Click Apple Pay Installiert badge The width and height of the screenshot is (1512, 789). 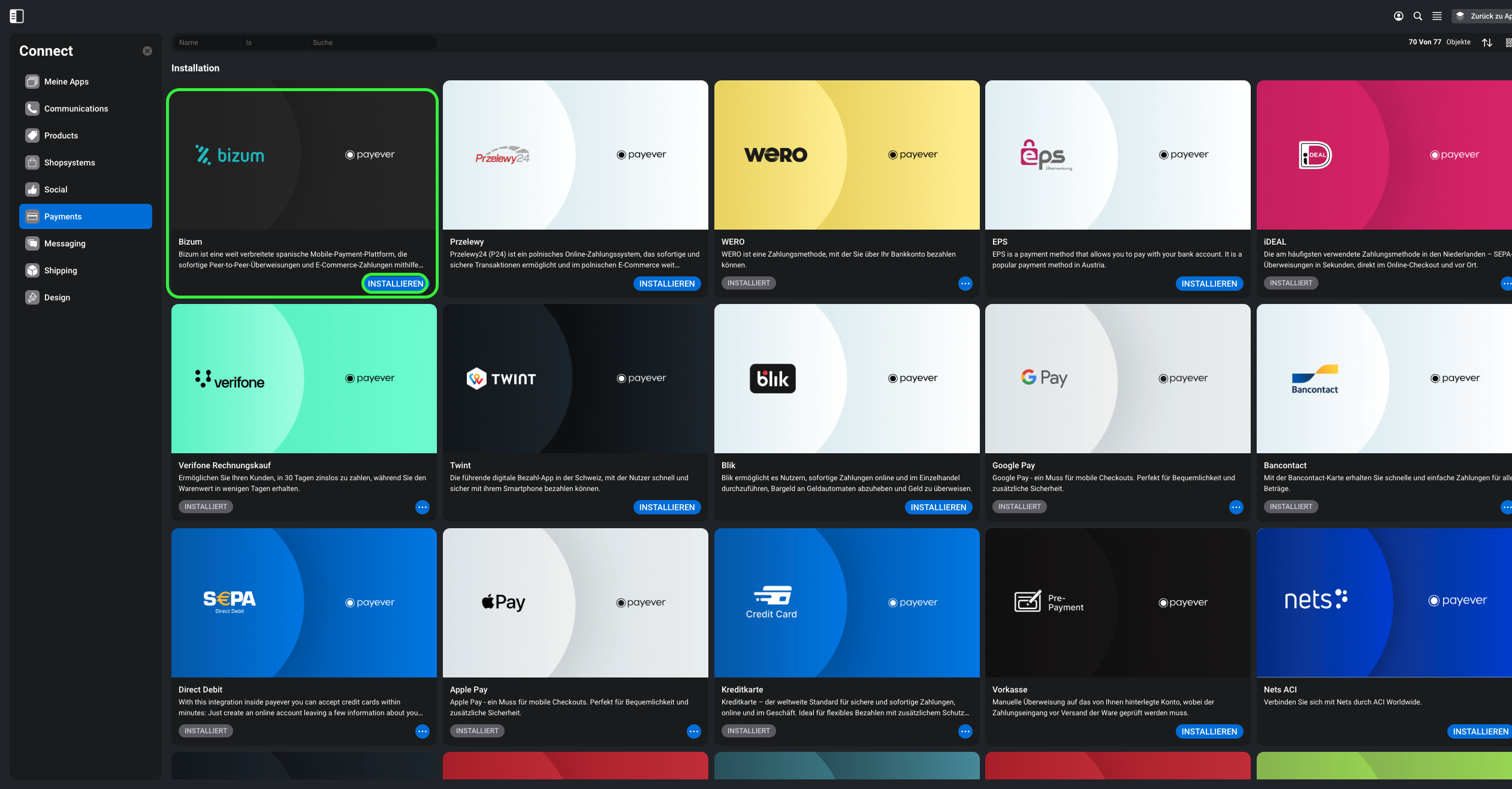[477, 731]
